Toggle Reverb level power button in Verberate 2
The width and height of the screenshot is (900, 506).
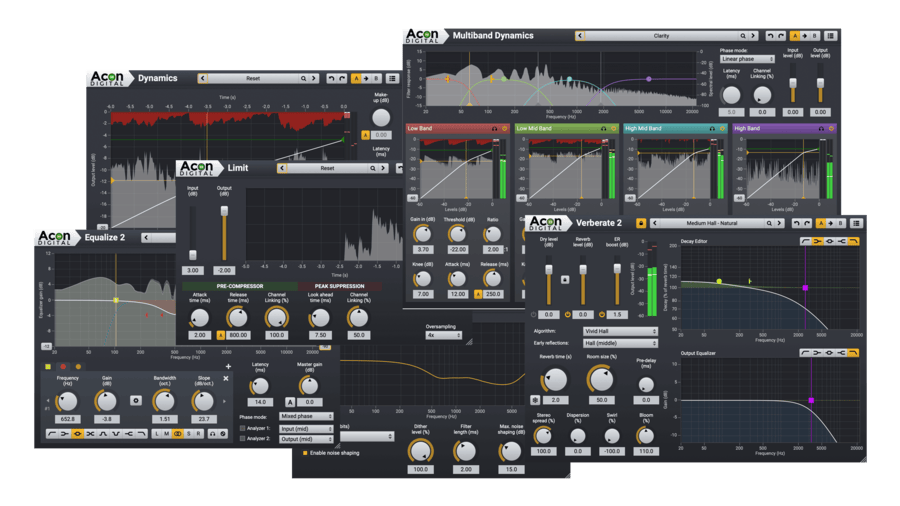click(568, 315)
